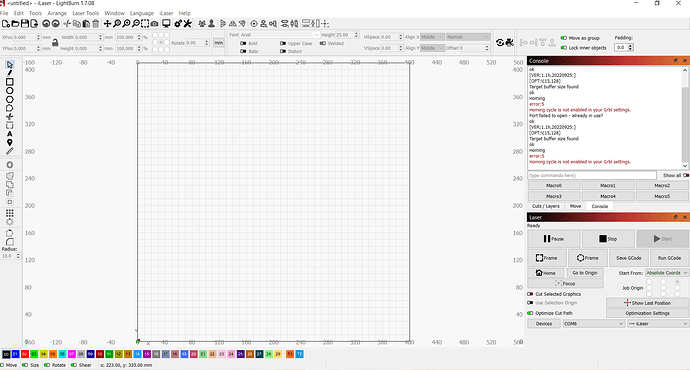The height and width of the screenshot is (370, 690).
Task: Toggle Italic text switch
Action: [x=243, y=51]
